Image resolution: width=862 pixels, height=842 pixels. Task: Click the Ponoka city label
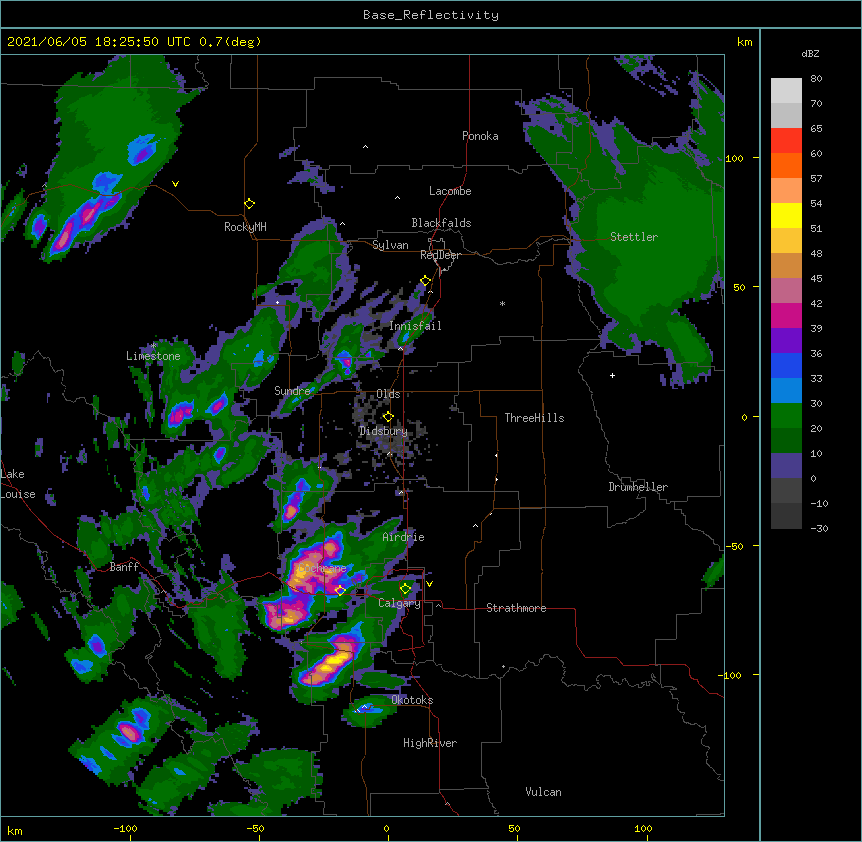click(480, 136)
